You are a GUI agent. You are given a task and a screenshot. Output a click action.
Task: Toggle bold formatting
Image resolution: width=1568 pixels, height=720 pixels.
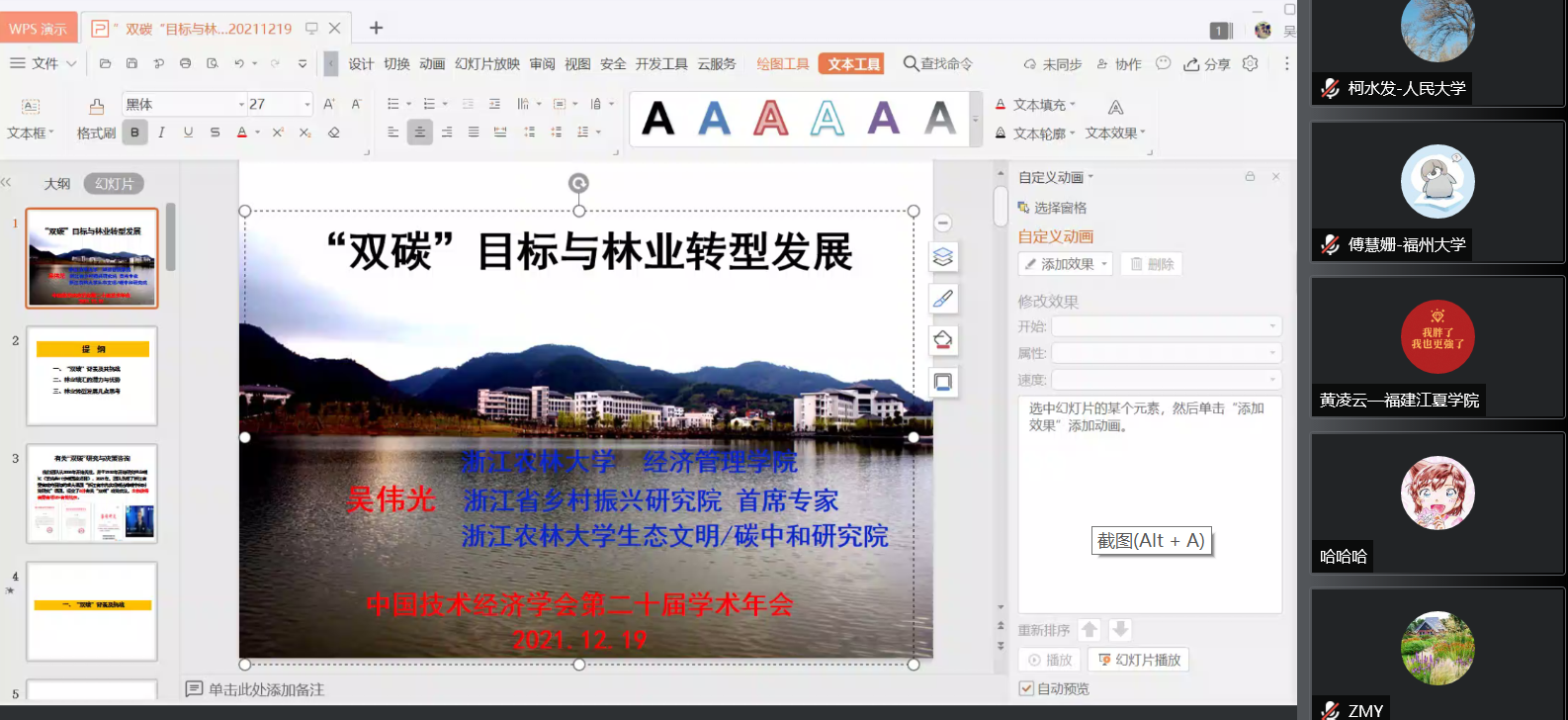(x=134, y=133)
